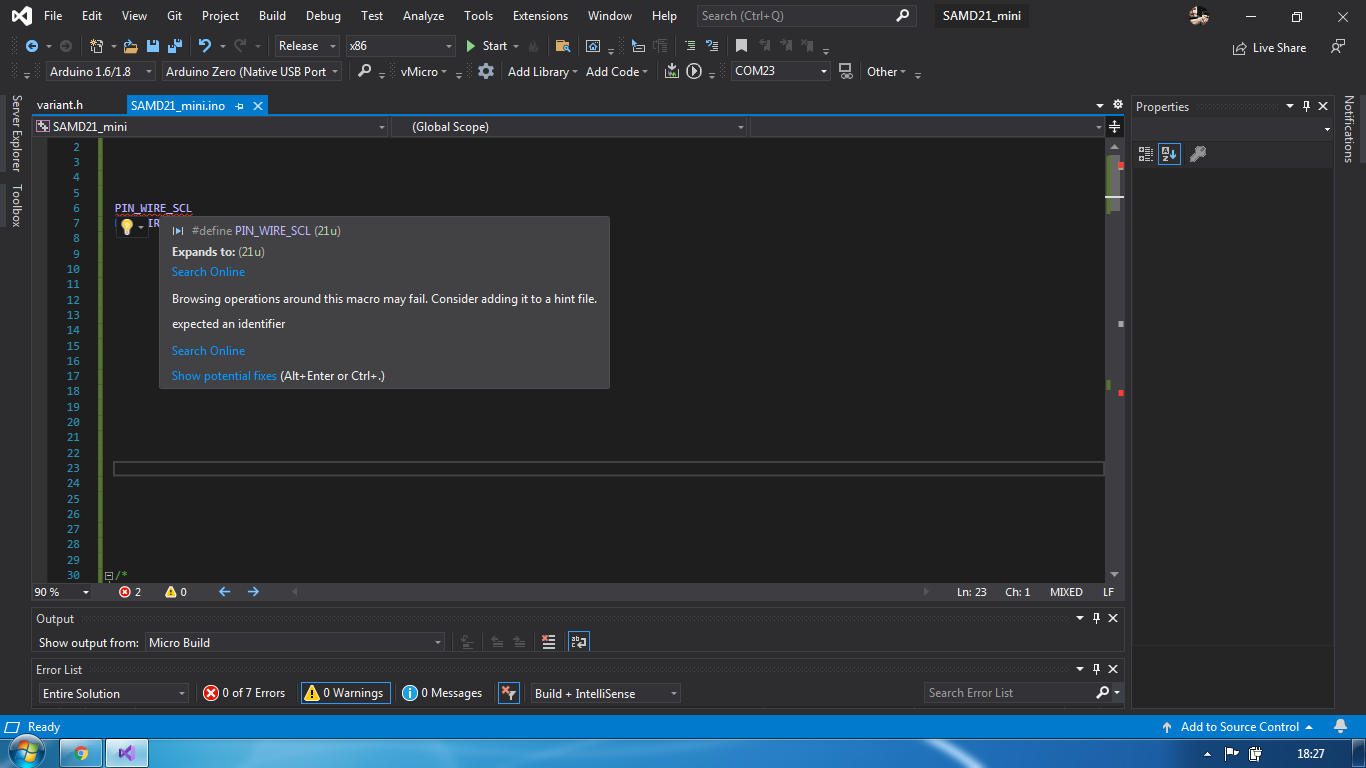Click the vMicro search magnifier icon
This screenshot has width=1366, height=768.
coord(364,71)
